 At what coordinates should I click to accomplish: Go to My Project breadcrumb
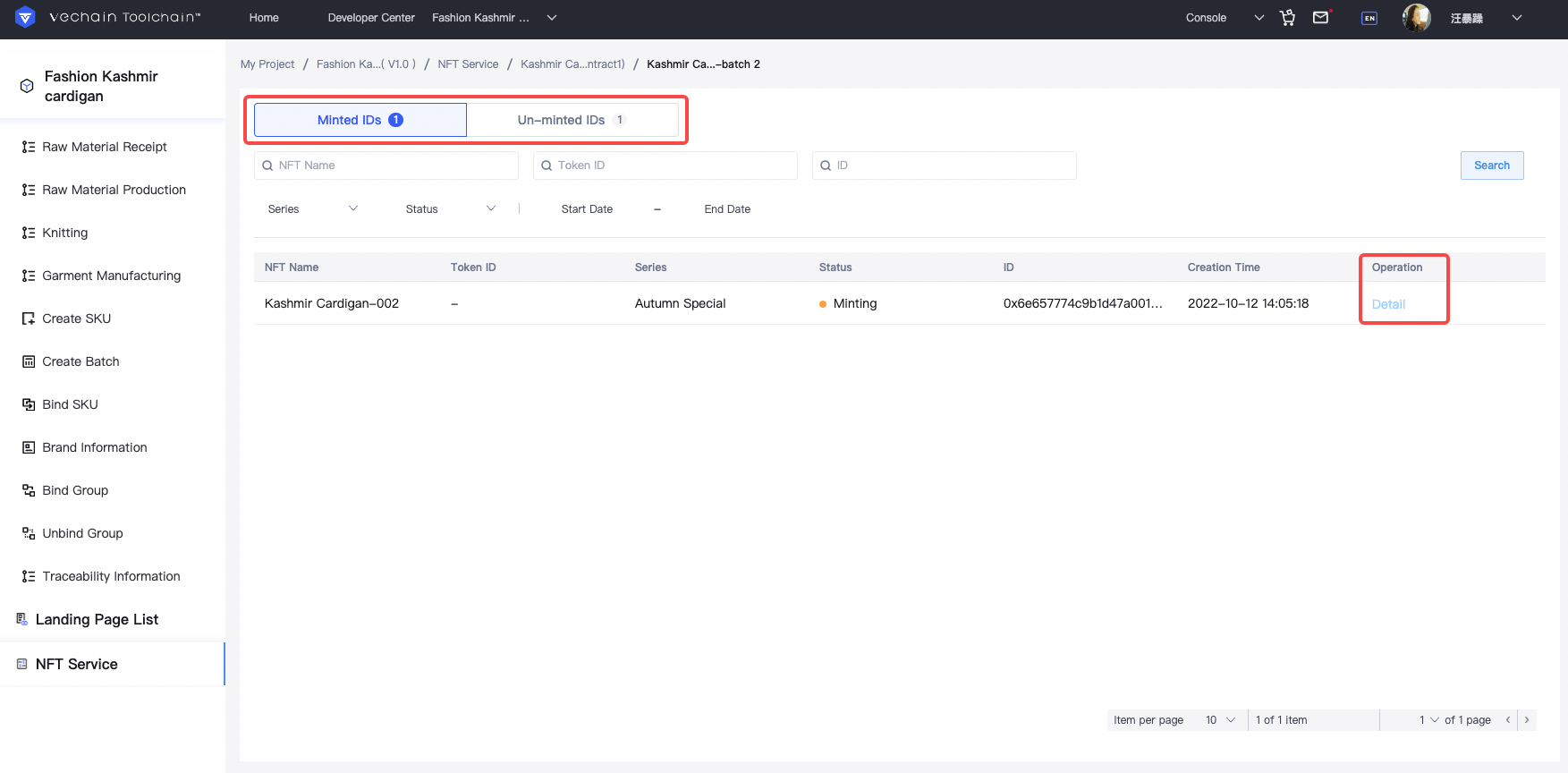267,64
